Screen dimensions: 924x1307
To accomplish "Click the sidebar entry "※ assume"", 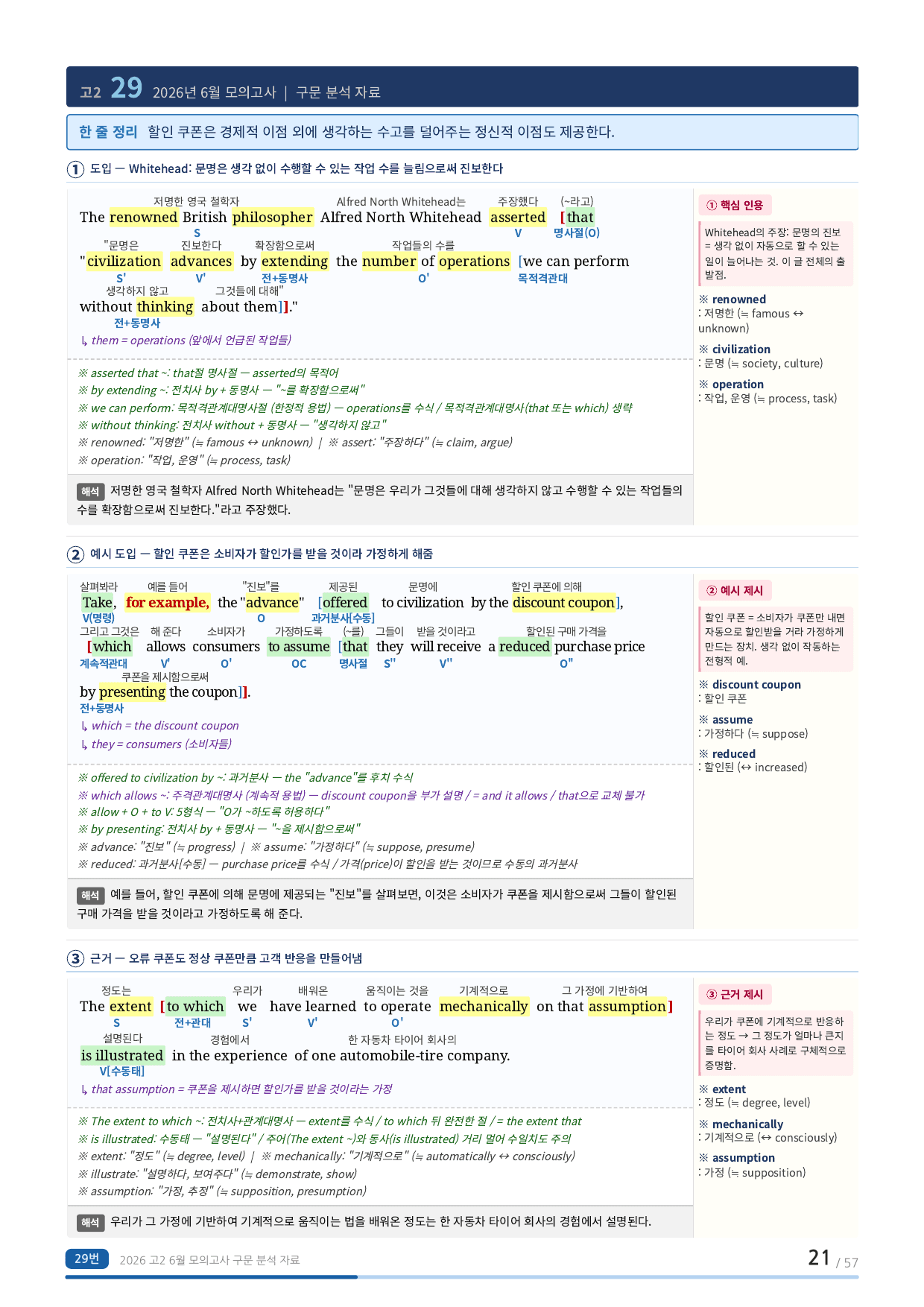I will (726, 719).
